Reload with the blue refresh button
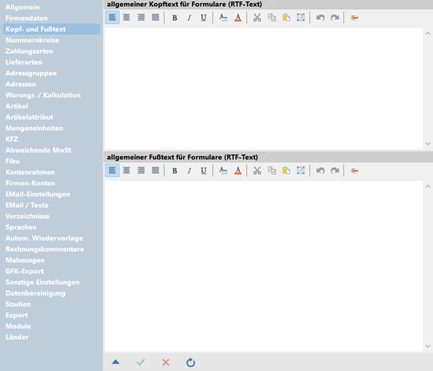 [x=191, y=362]
